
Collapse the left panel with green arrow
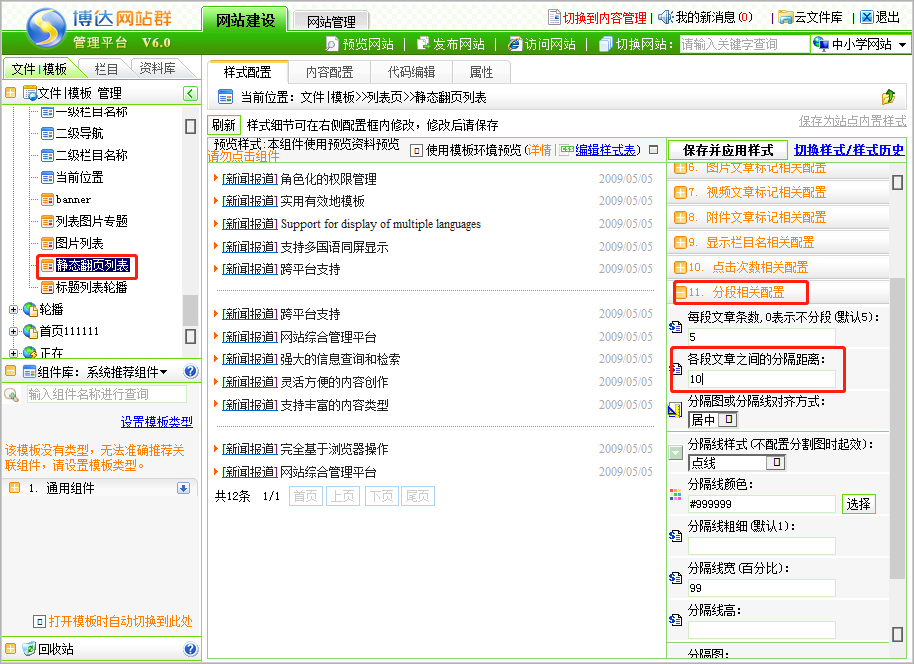point(190,93)
